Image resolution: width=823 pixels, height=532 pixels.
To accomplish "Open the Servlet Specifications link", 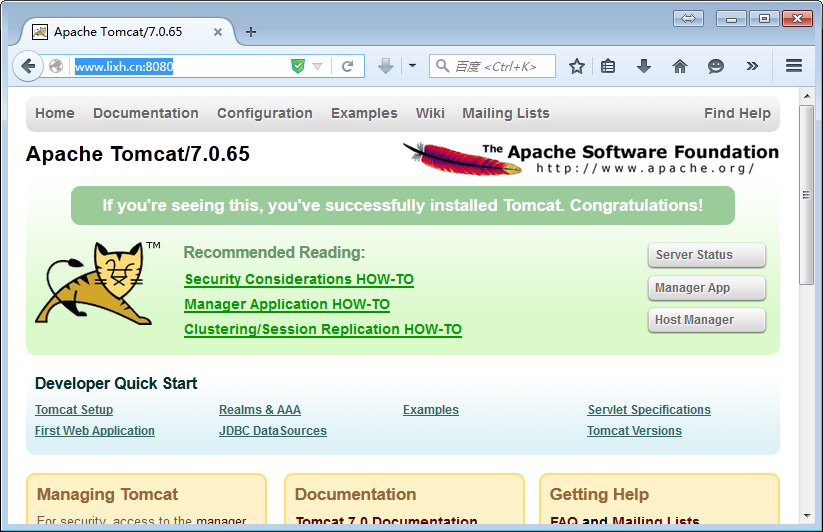I will [649, 410].
